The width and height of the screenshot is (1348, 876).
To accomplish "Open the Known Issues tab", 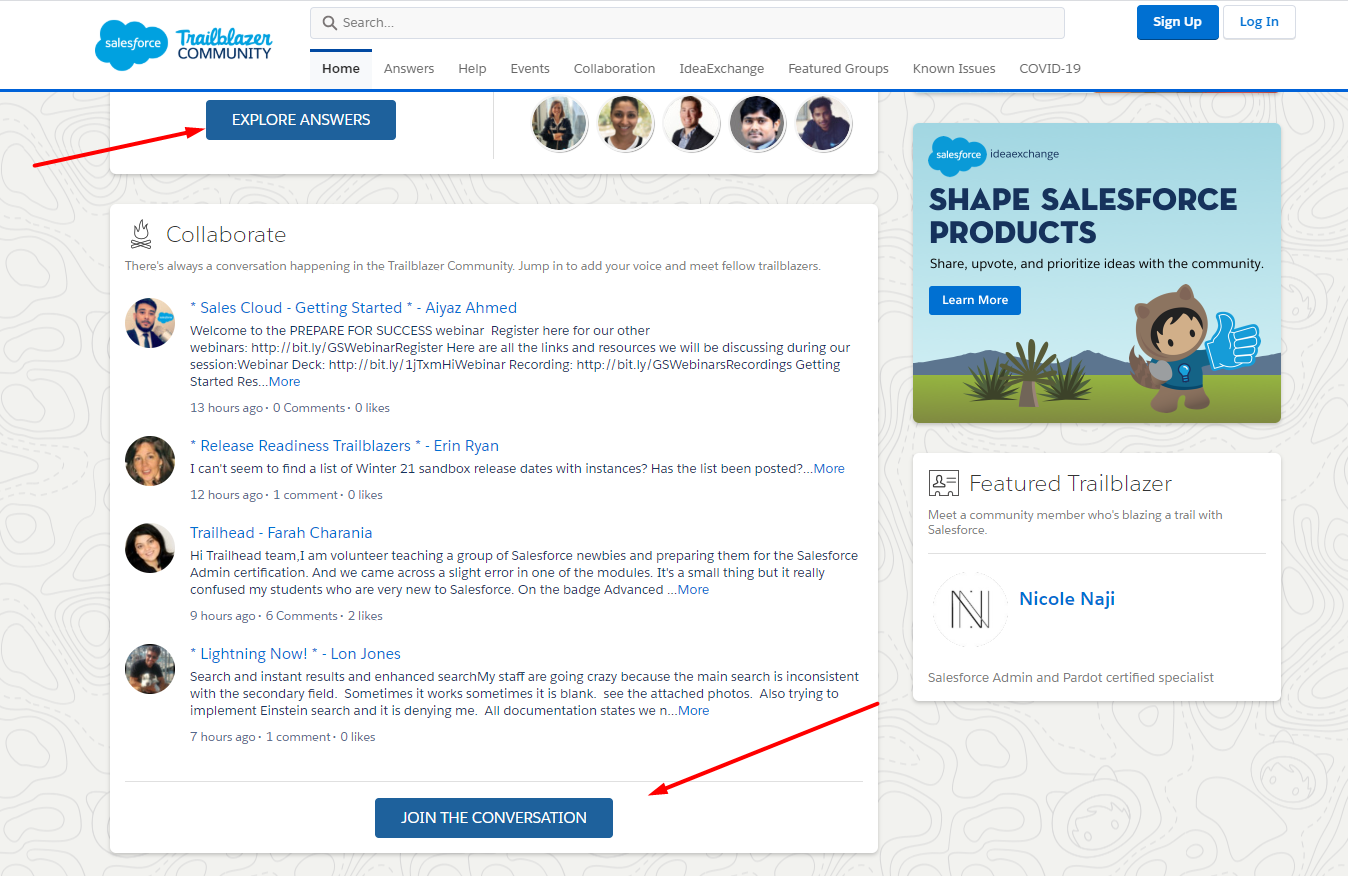I will coord(954,68).
